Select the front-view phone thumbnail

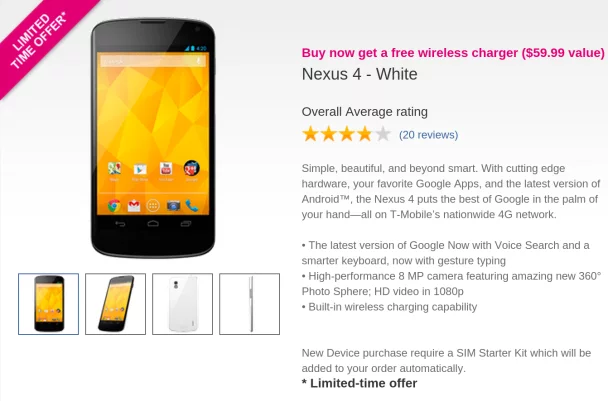click(48, 304)
